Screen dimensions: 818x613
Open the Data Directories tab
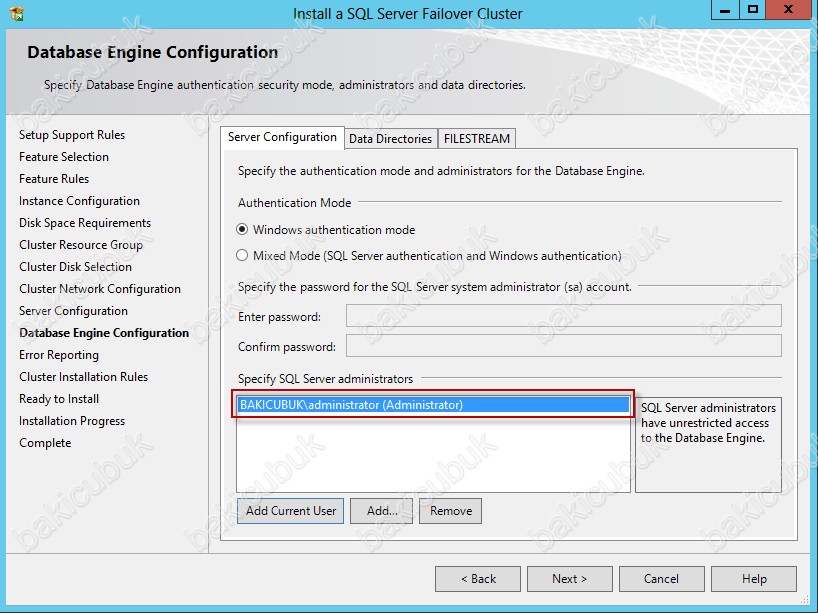390,139
